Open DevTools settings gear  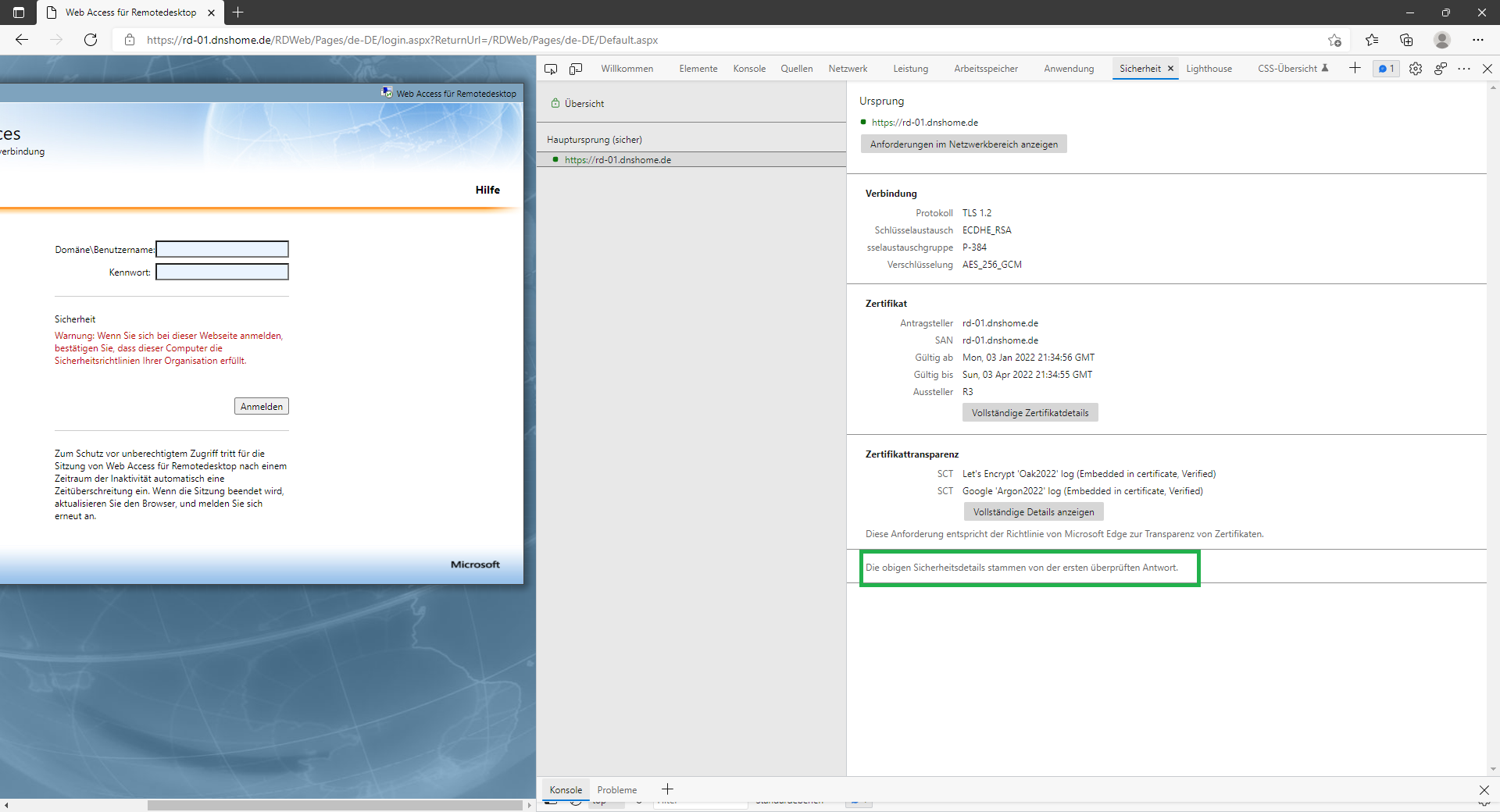(1415, 69)
